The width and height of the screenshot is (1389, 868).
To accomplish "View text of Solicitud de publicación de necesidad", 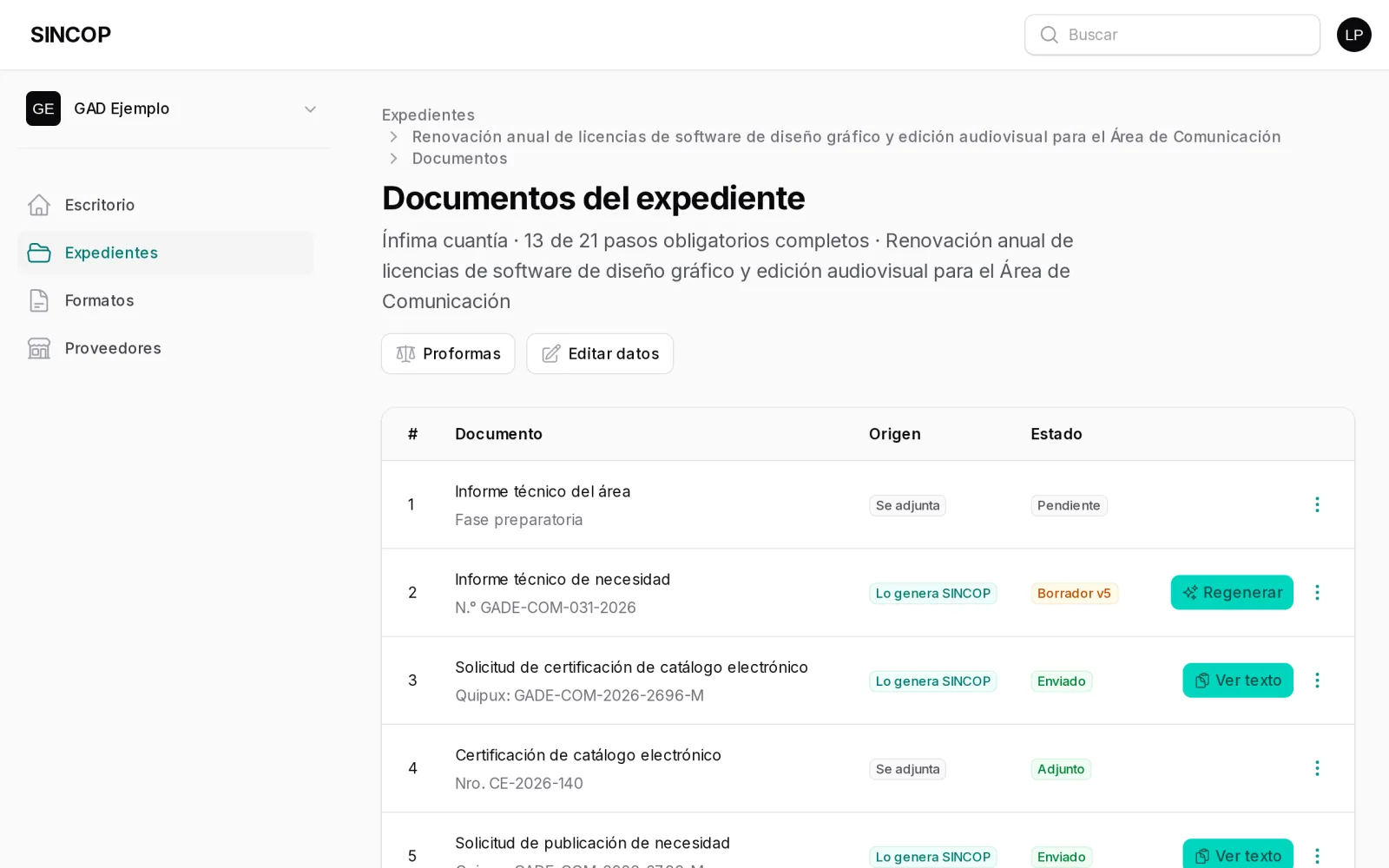I will click(1238, 855).
